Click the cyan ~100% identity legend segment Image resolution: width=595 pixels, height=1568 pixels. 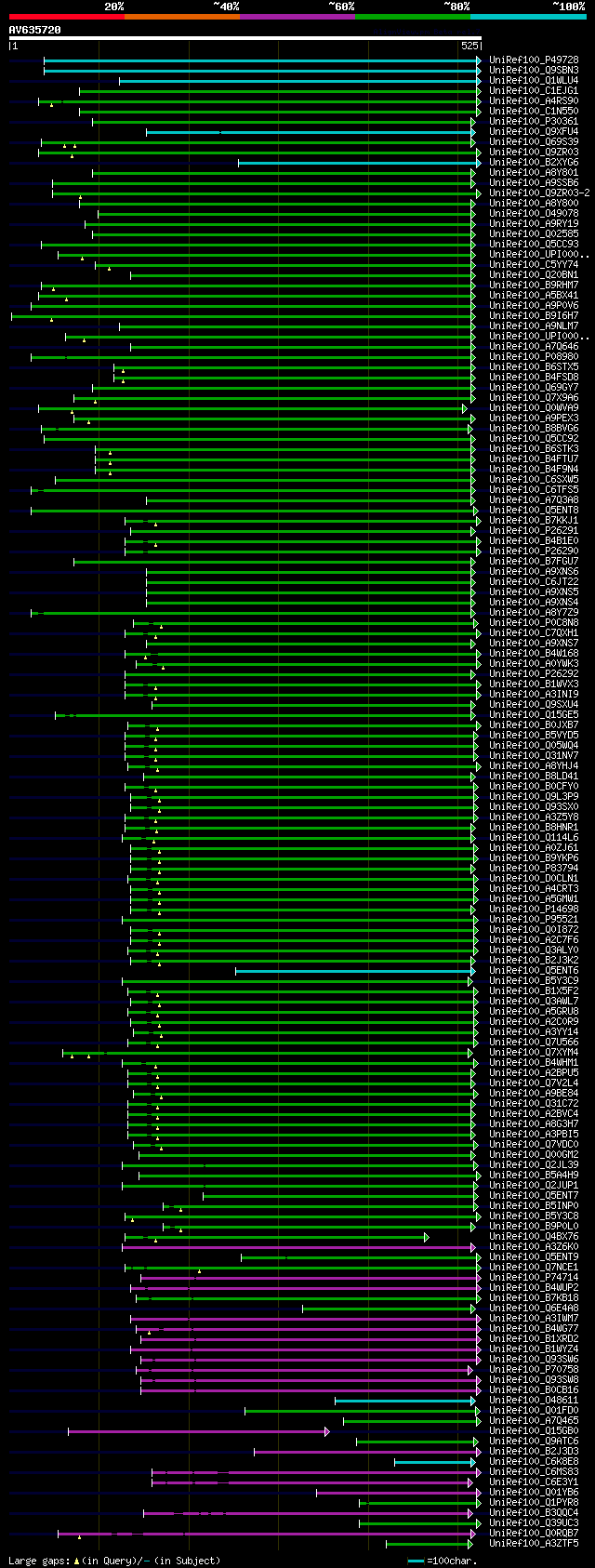tap(528, 17)
